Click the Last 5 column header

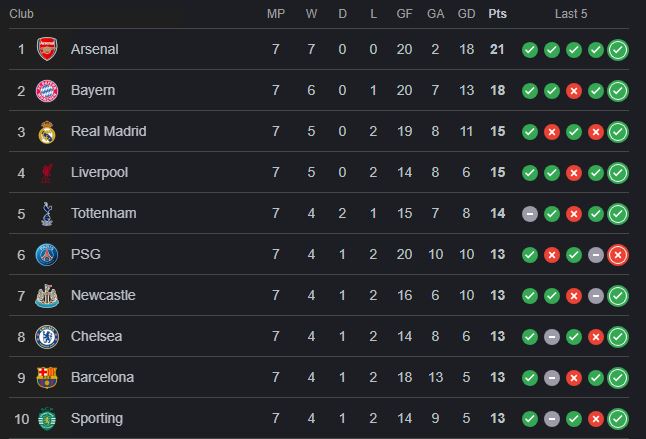571,14
